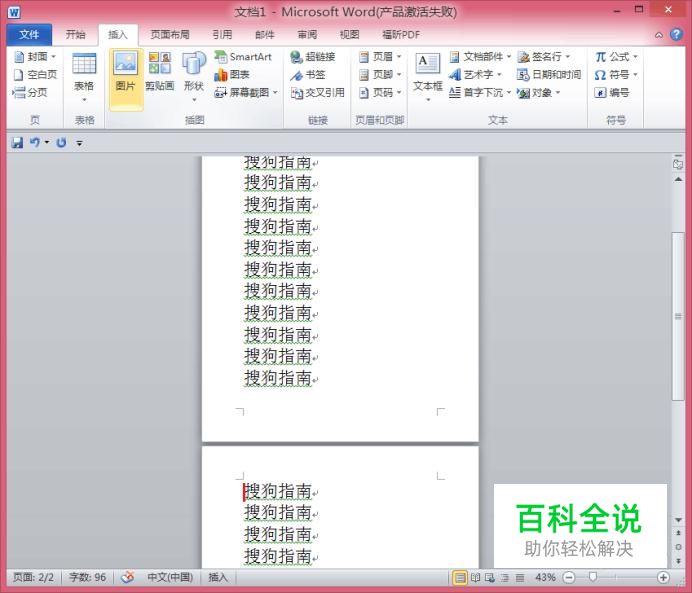Image resolution: width=692 pixels, height=593 pixels.
Task: Insert a number (编号)
Action: coord(612,92)
